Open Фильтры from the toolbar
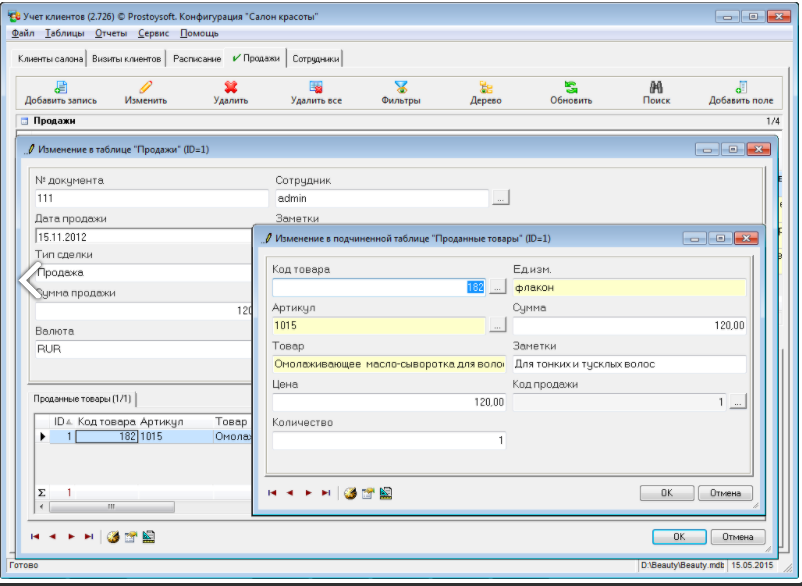Viewport: 802px width, 586px height. pyautogui.click(x=401, y=87)
